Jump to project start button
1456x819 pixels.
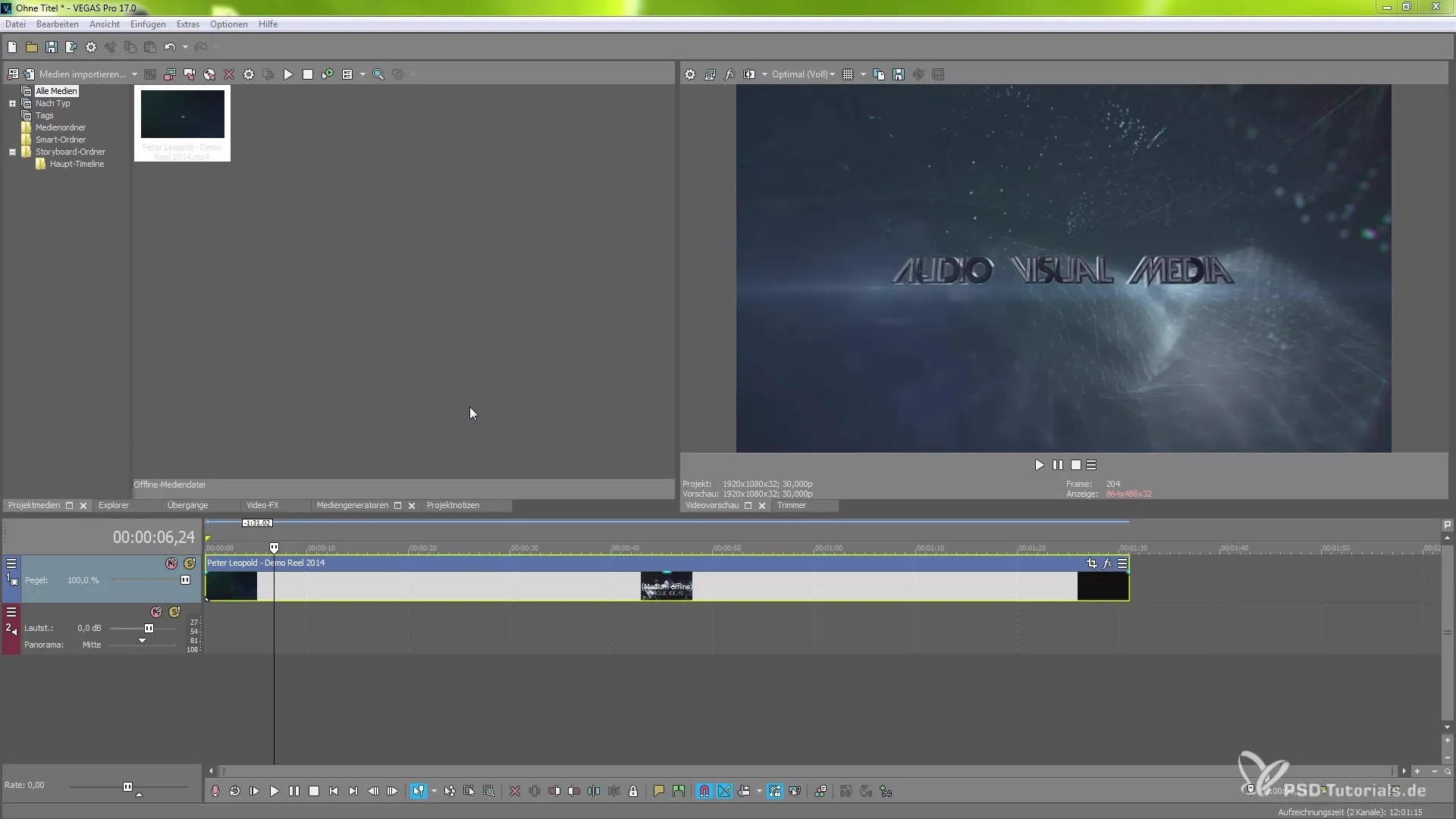click(x=334, y=791)
